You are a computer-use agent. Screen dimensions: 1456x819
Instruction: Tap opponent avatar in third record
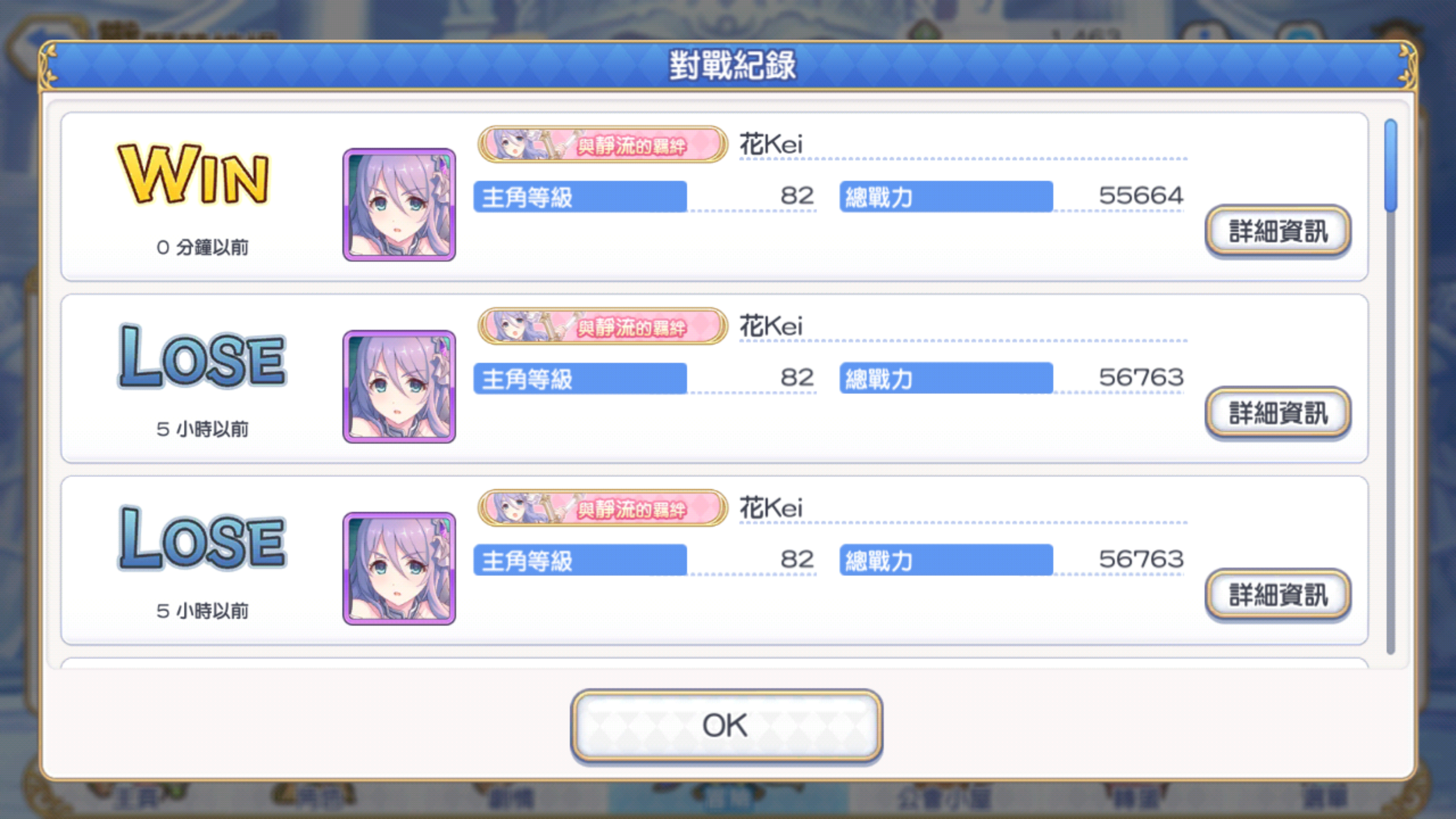coord(399,569)
